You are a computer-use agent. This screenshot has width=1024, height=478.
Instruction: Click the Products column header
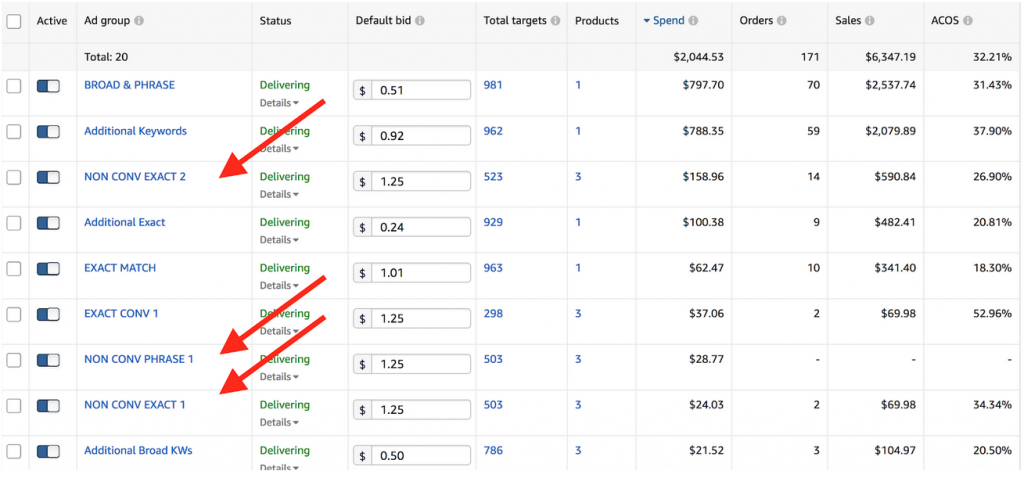pos(597,21)
